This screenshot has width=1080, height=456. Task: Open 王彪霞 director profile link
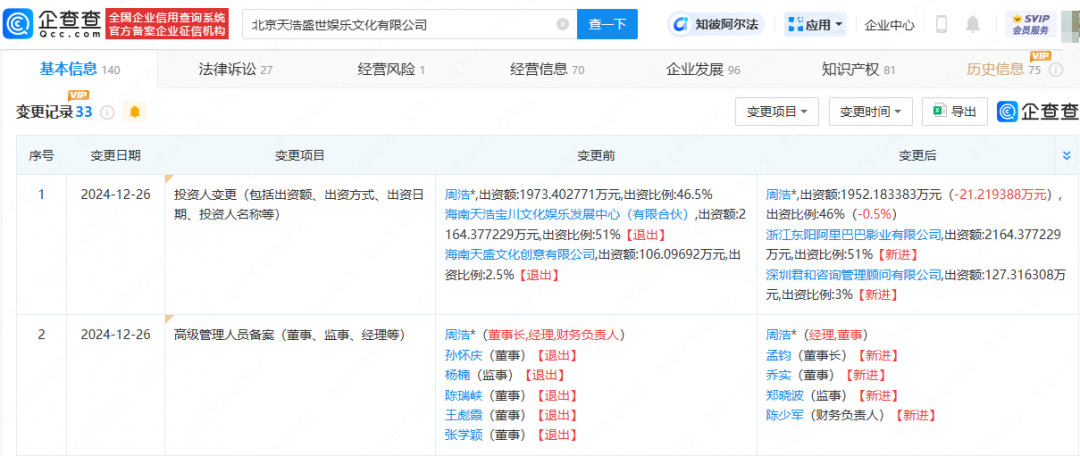(x=463, y=415)
